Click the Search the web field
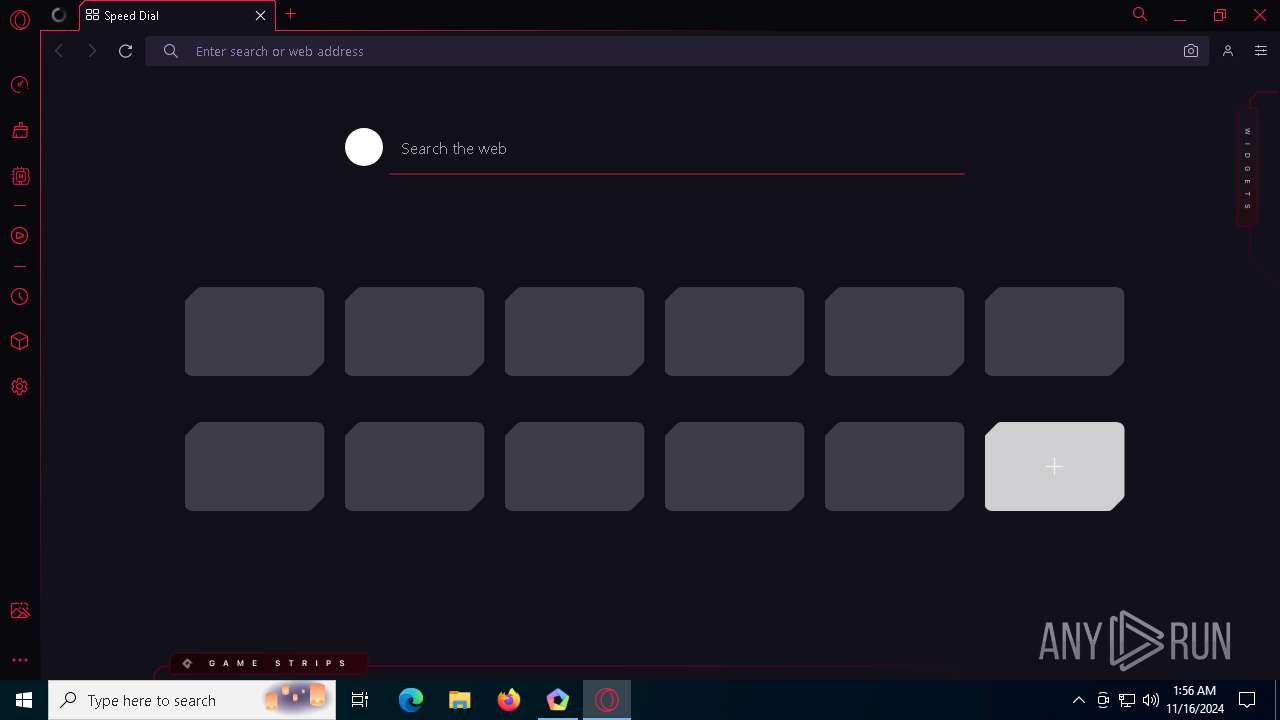The width and height of the screenshot is (1280, 720). click(677, 149)
